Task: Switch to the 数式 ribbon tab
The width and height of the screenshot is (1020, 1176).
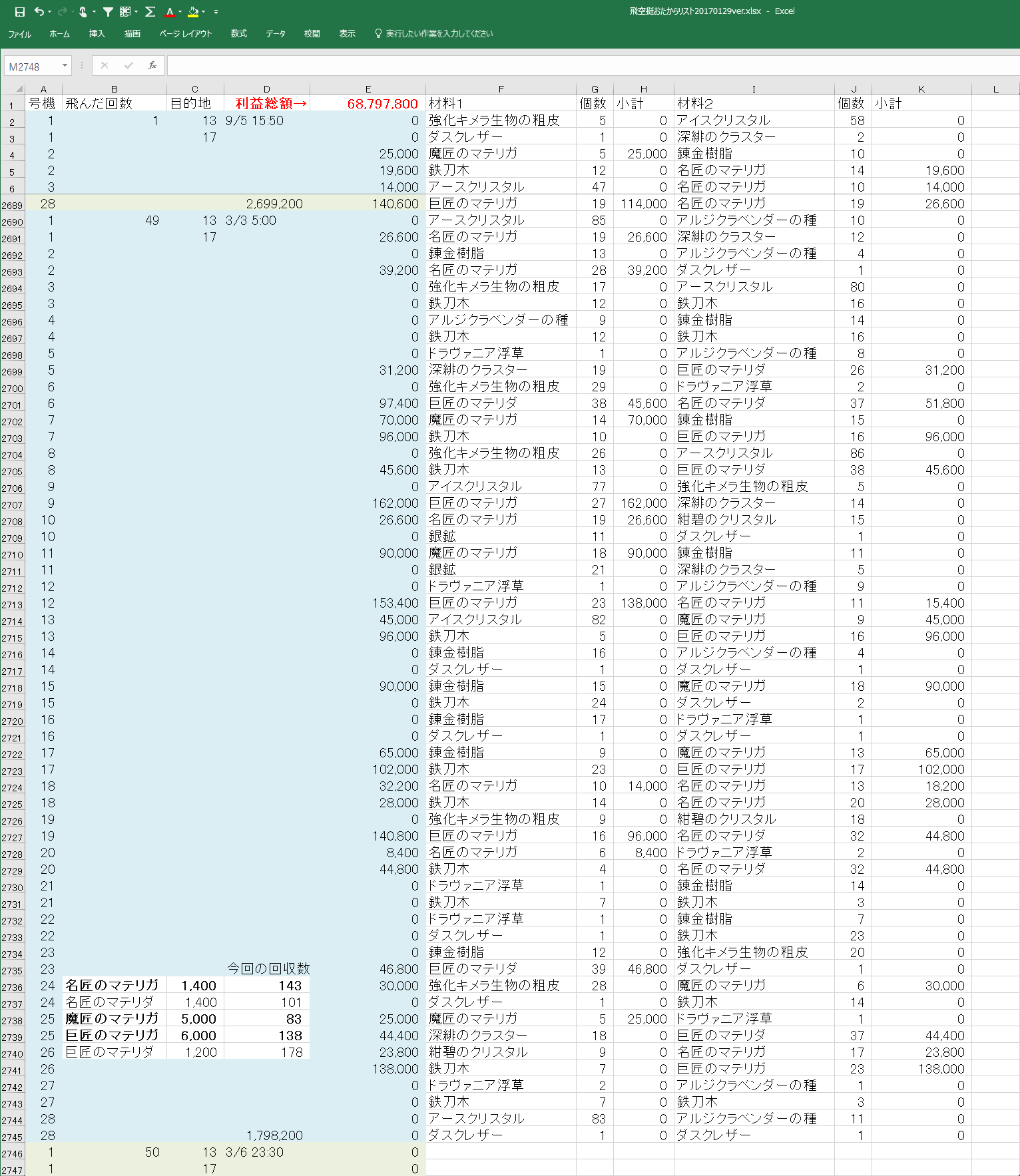Action: click(238, 34)
